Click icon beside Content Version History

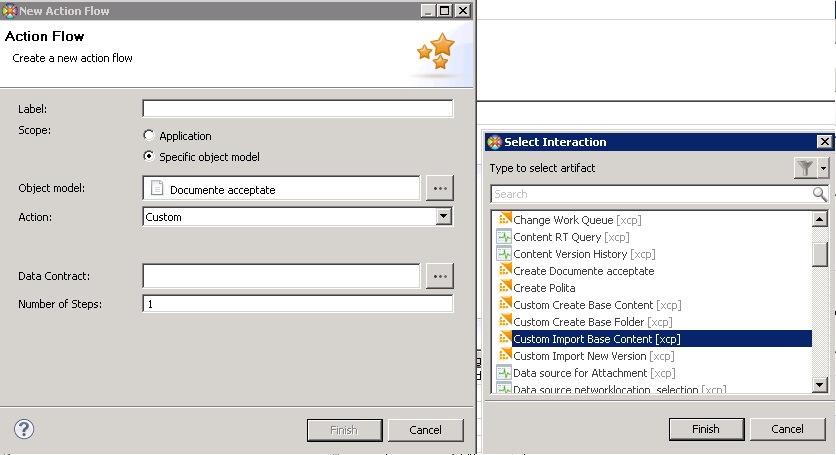click(504, 253)
